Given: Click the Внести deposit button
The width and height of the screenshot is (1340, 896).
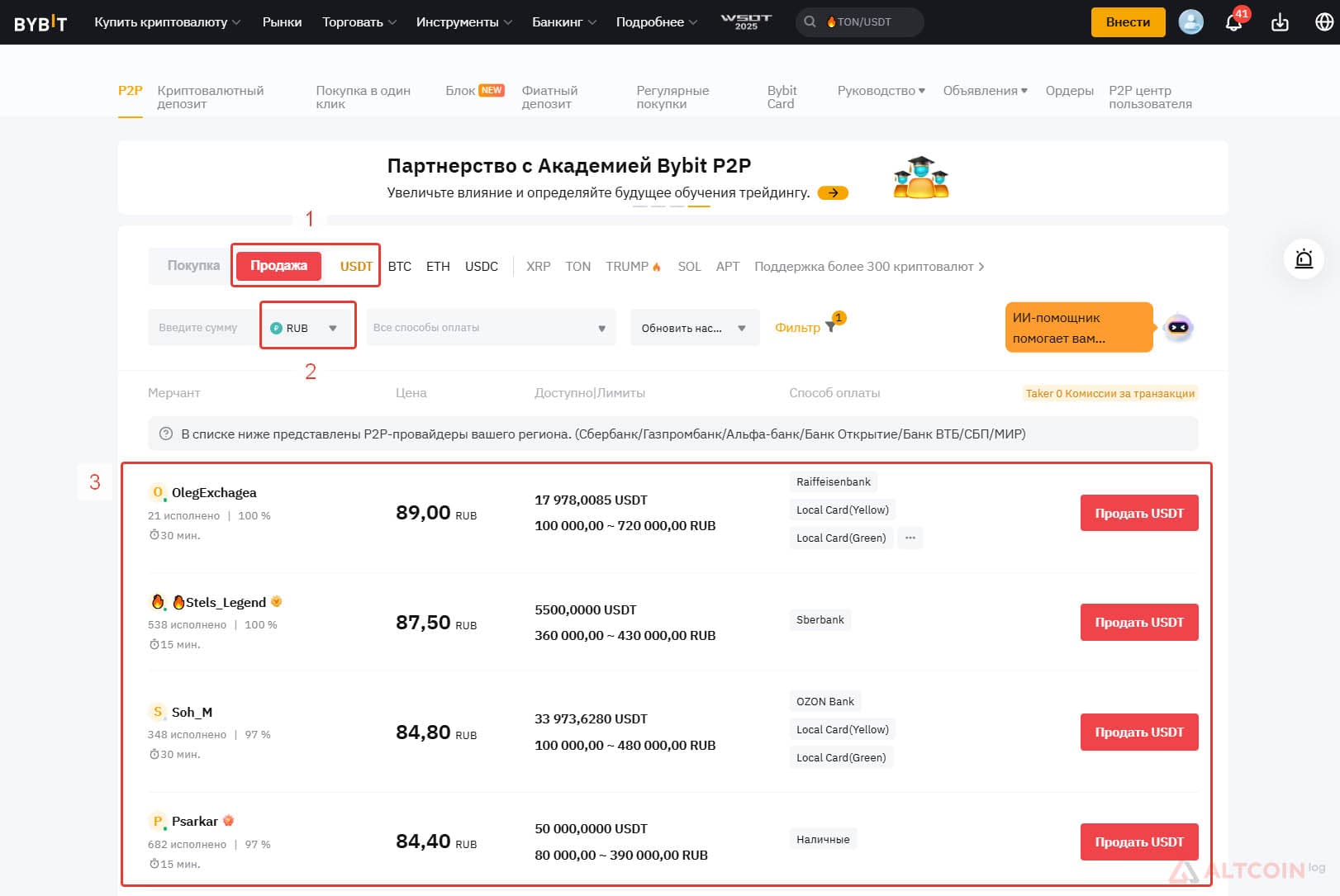Looking at the screenshot, I should 1128,22.
